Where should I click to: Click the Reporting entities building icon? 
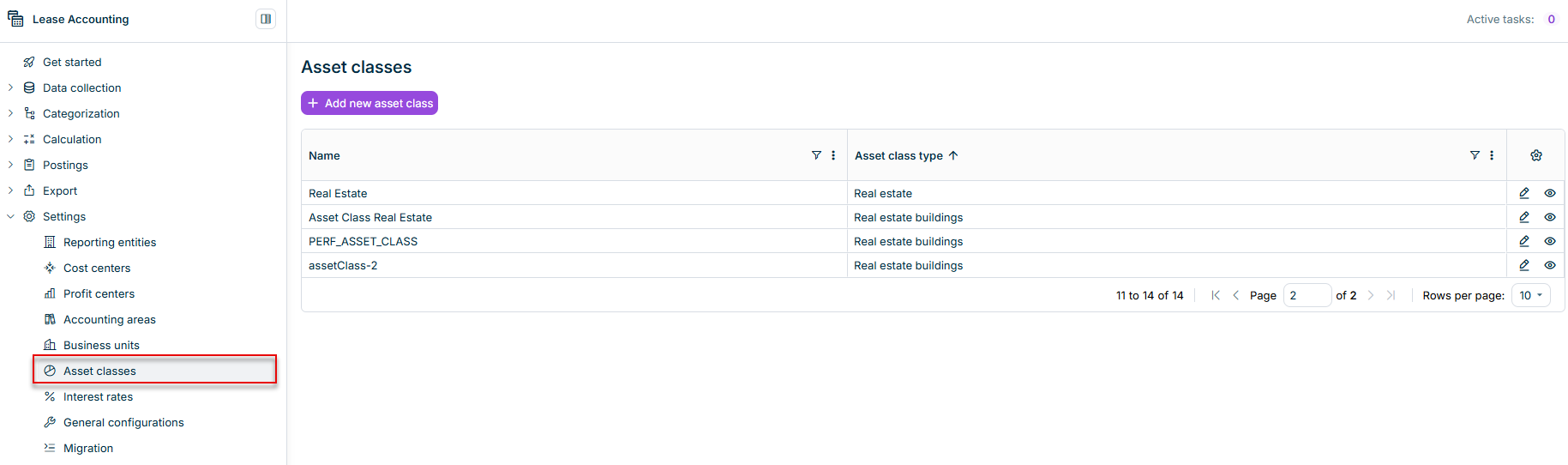50,242
